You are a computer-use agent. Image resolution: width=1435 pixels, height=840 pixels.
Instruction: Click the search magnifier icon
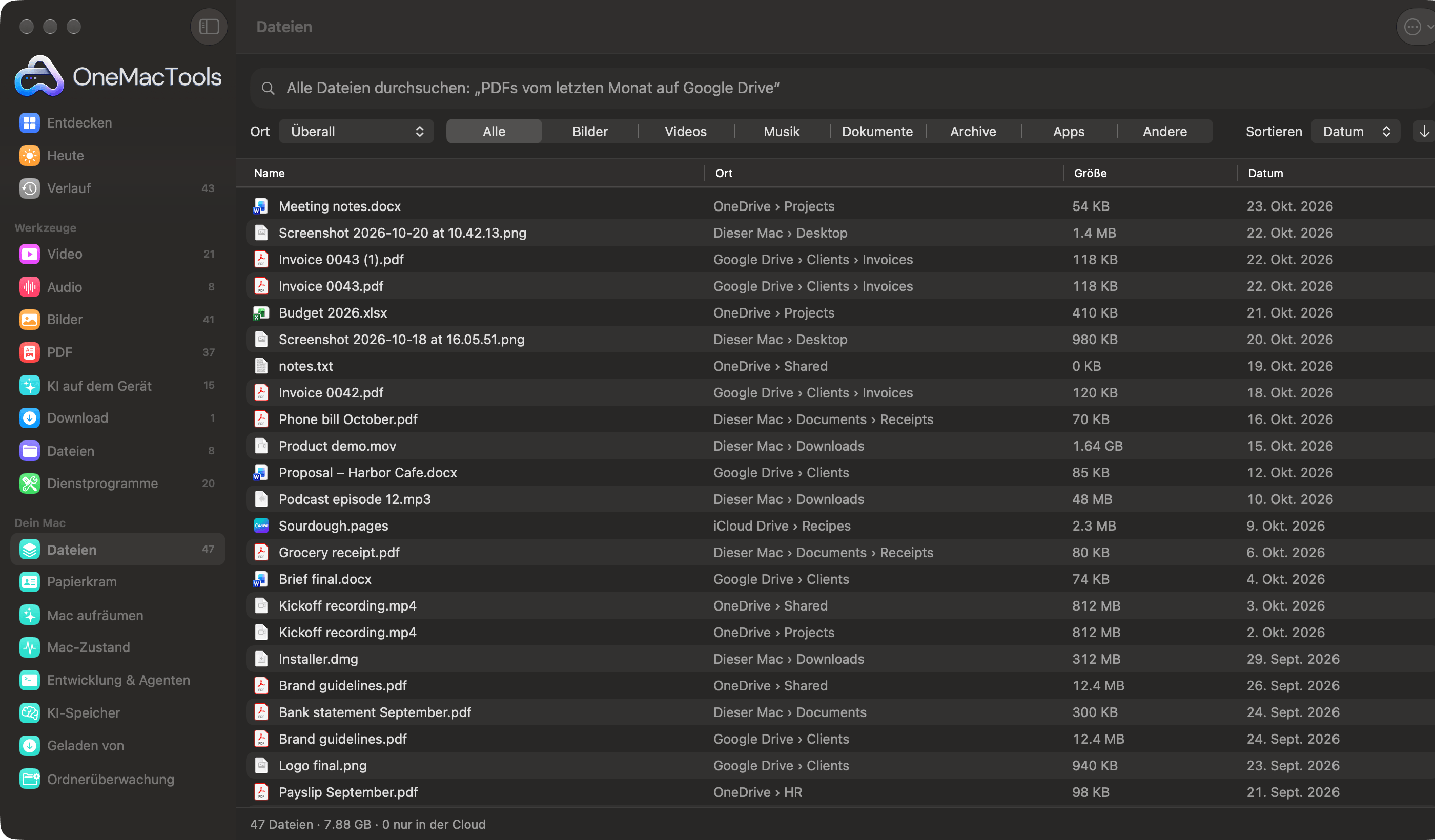coord(268,88)
